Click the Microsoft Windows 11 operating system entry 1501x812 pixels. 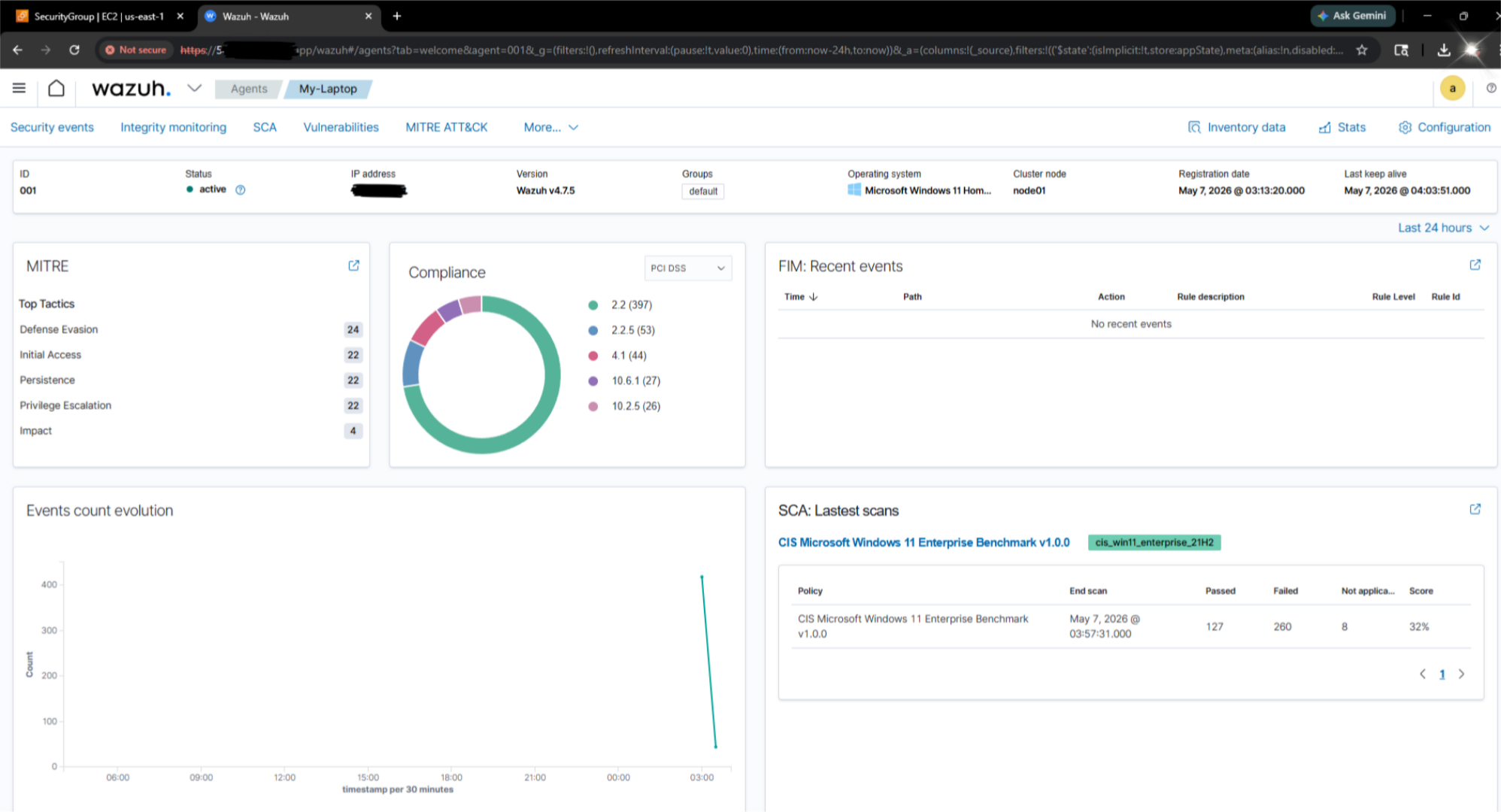(920, 190)
